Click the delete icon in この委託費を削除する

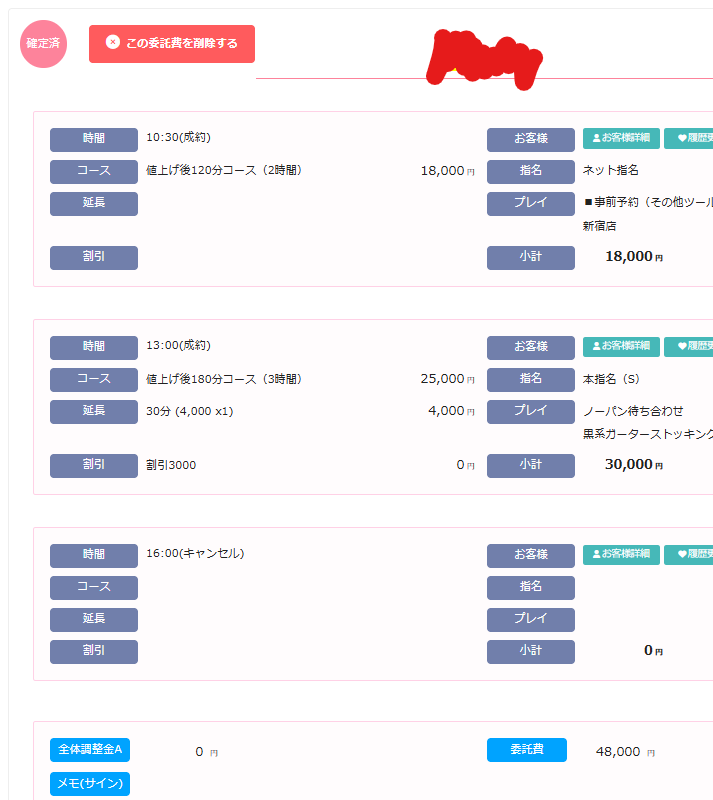(113, 43)
